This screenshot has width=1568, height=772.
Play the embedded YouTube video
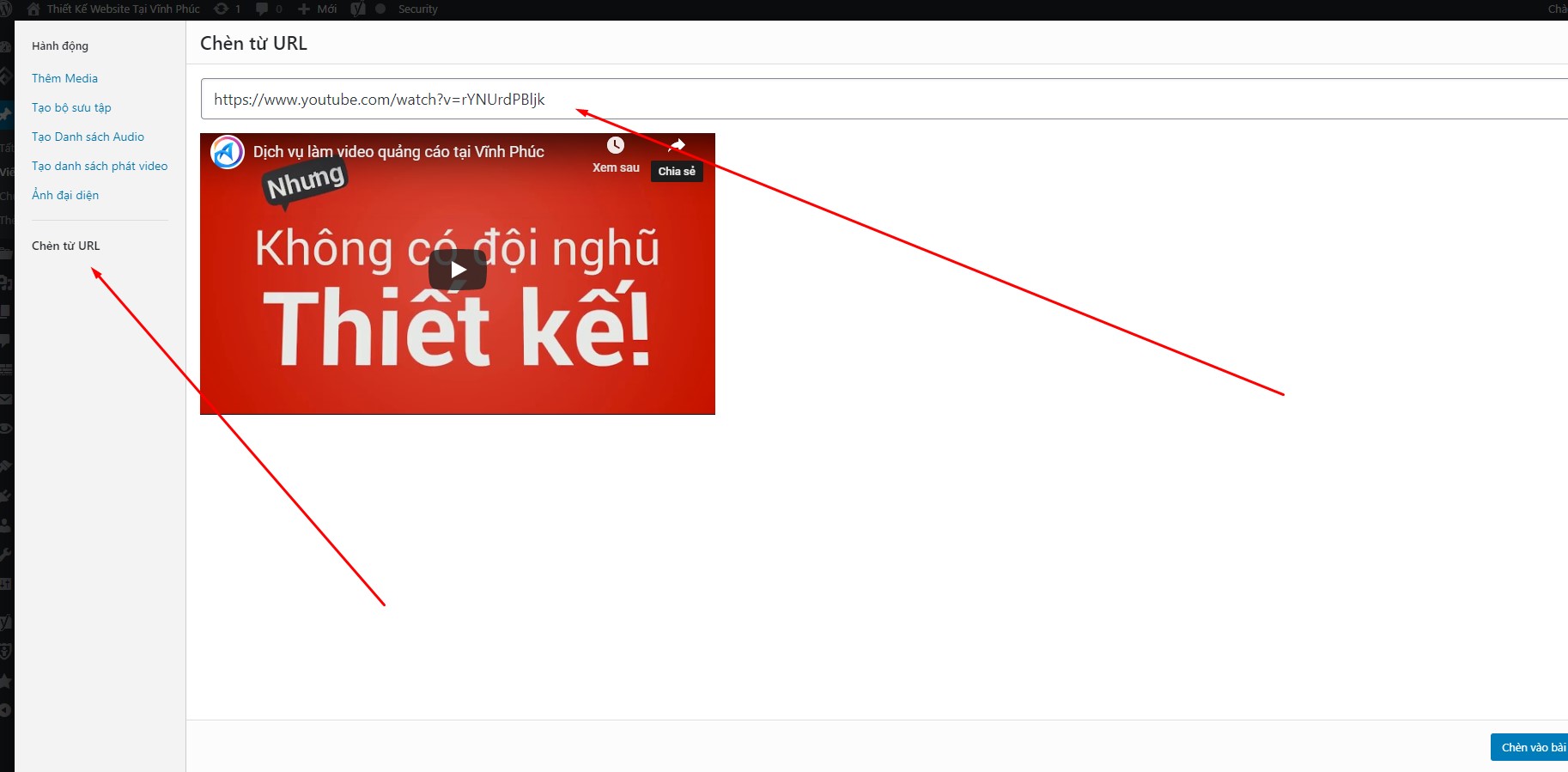tap(458, 271)
